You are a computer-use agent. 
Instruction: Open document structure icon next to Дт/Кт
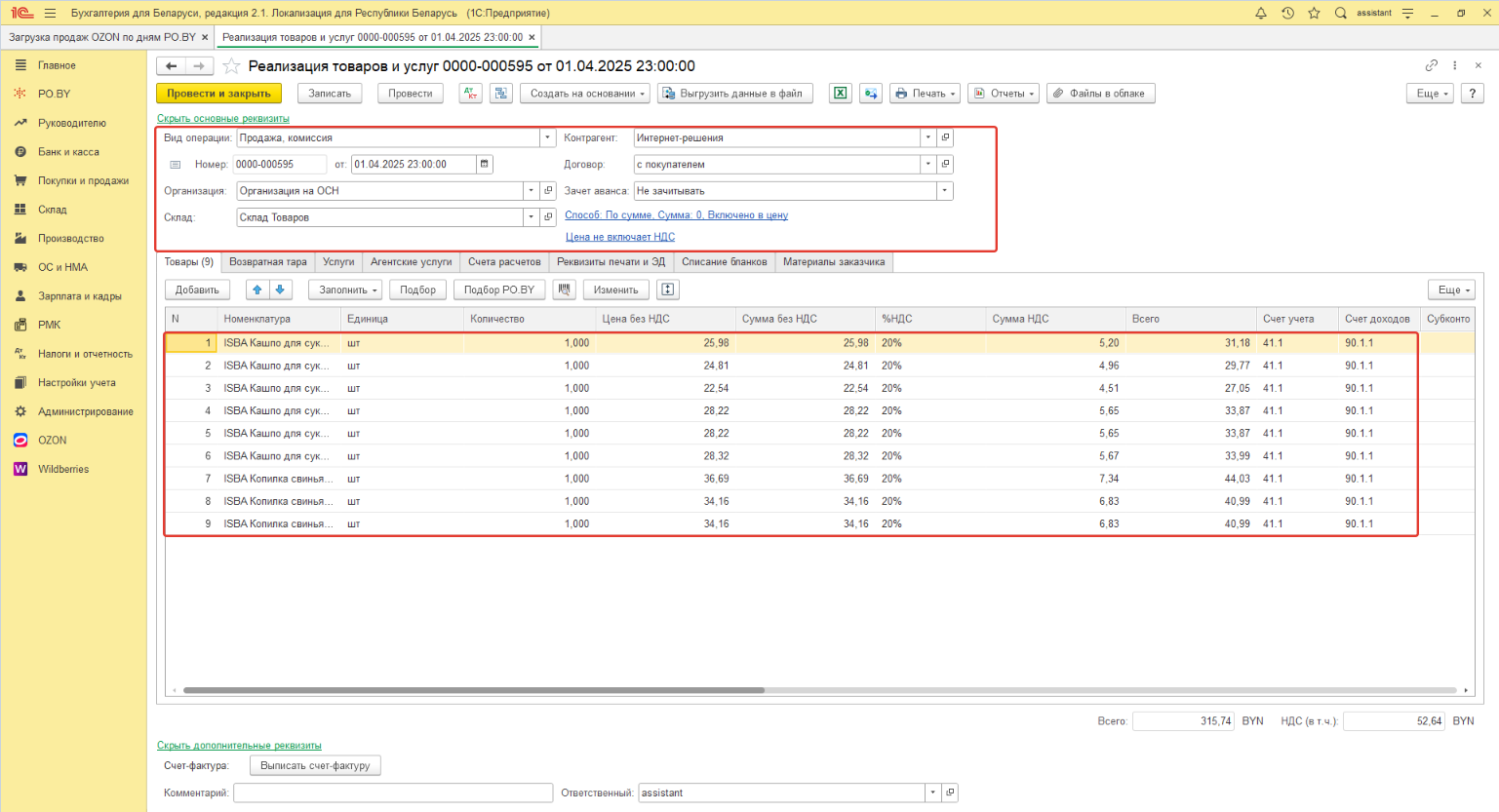(x=501, y=94)
